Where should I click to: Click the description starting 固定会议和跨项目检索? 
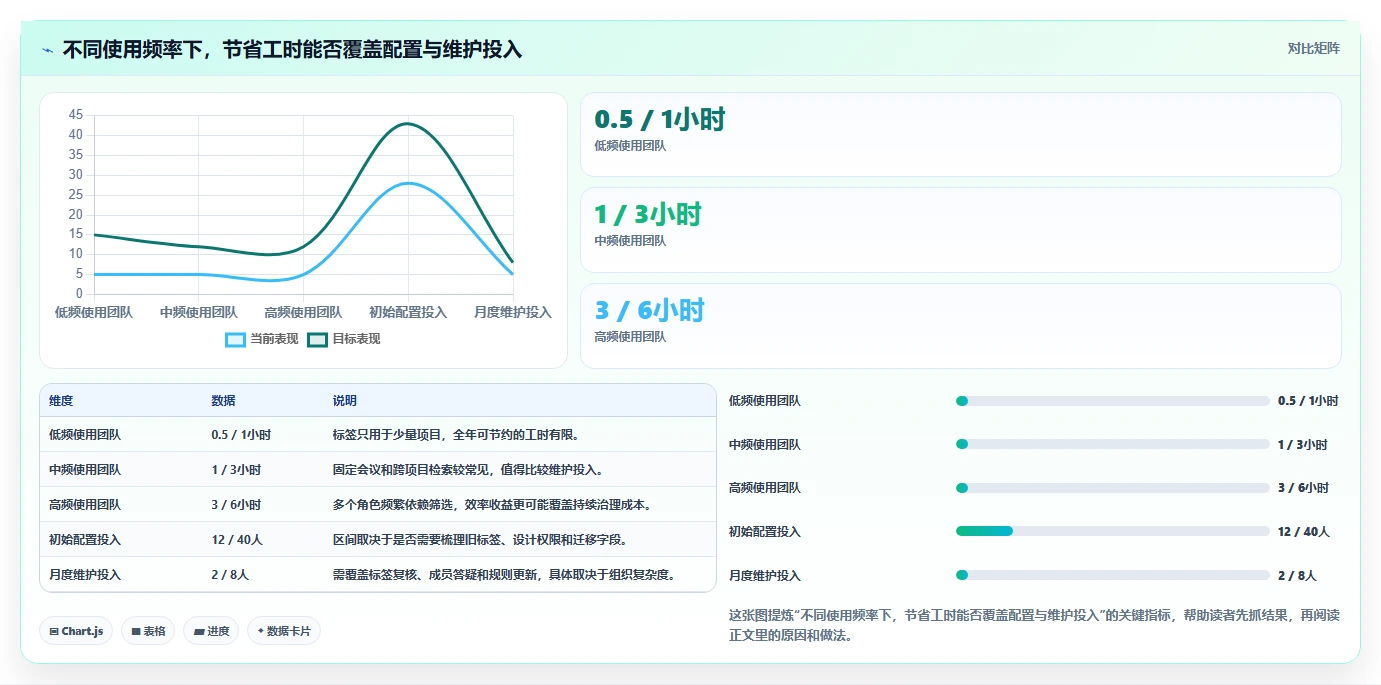468,470
